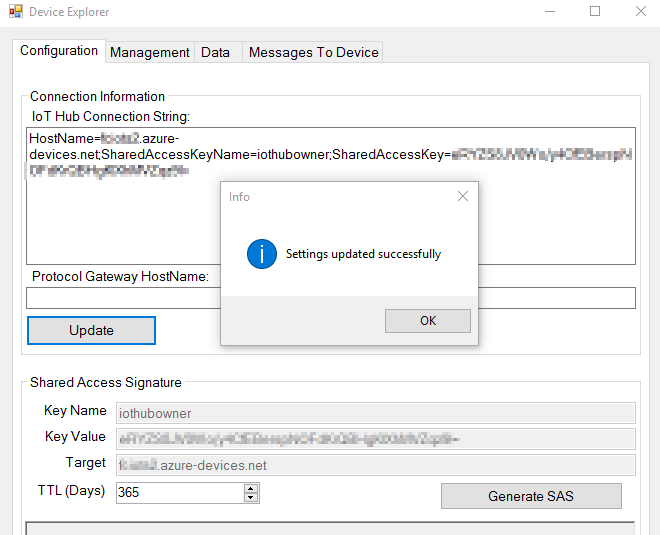Click the TTL (Days) value 365
660x535 pixels.
coord(180,492)
